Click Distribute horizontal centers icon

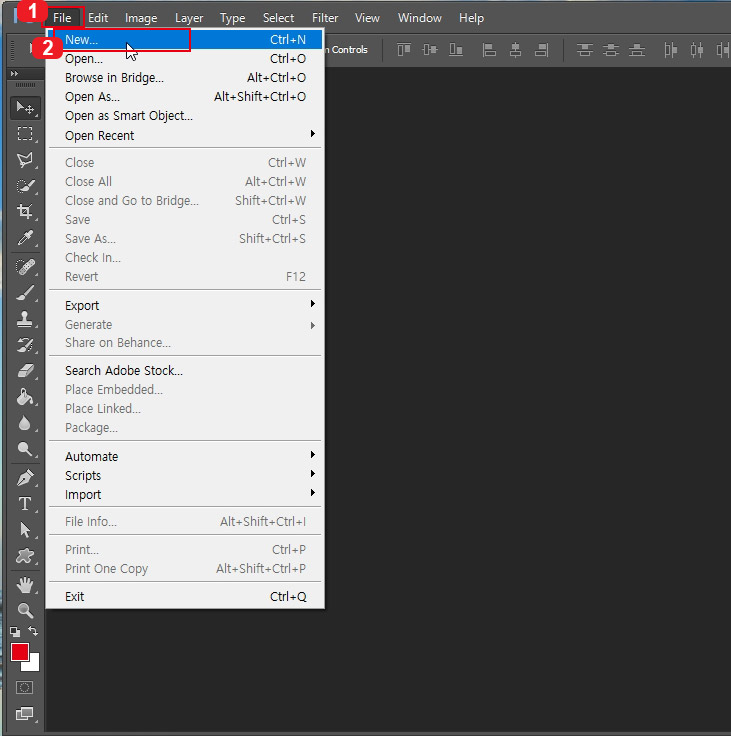pyautogui.click(x=697, y=49)
